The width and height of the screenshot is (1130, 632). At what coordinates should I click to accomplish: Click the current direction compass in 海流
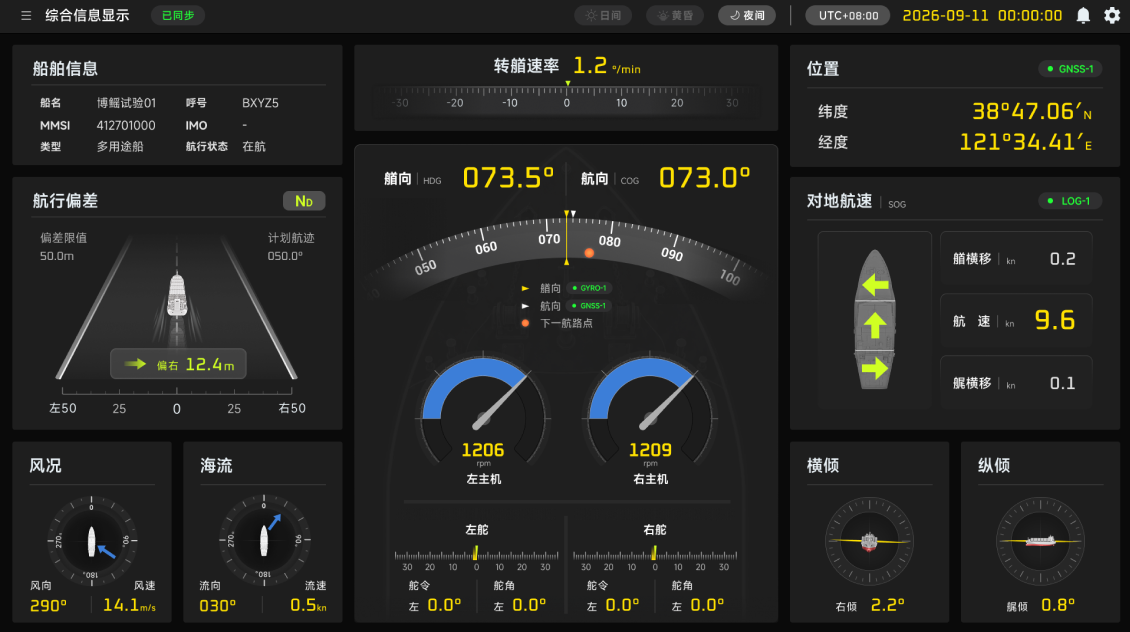(264, 540)
